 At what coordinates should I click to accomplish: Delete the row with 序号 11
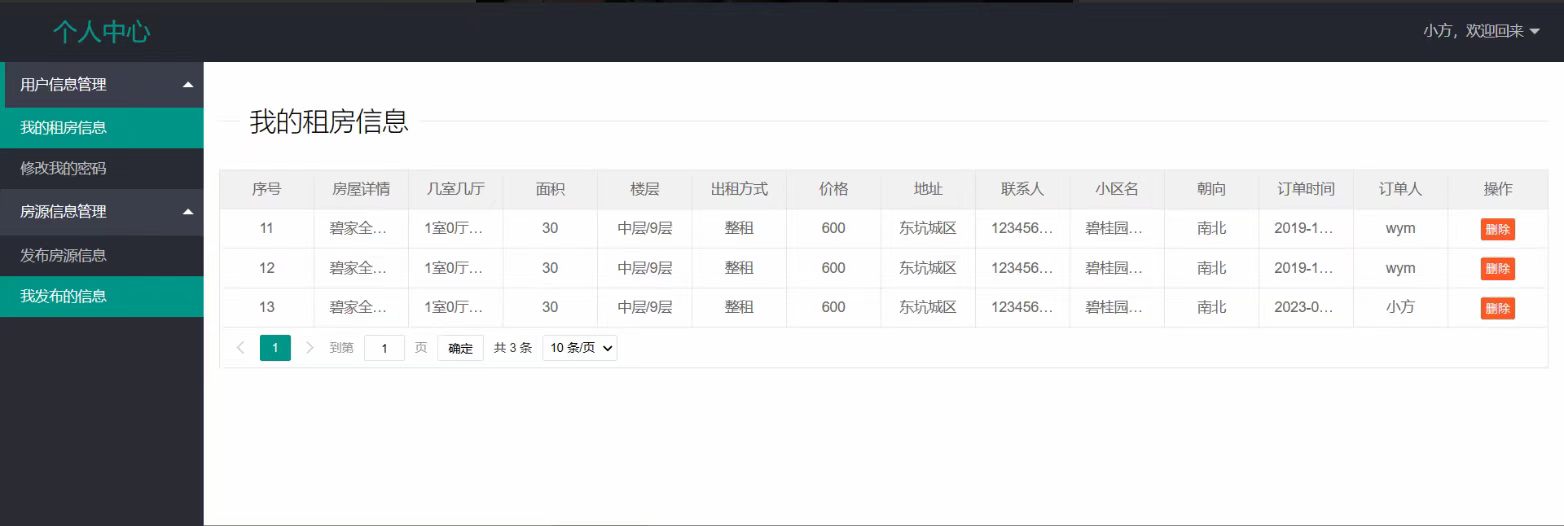click(1497, 229)
